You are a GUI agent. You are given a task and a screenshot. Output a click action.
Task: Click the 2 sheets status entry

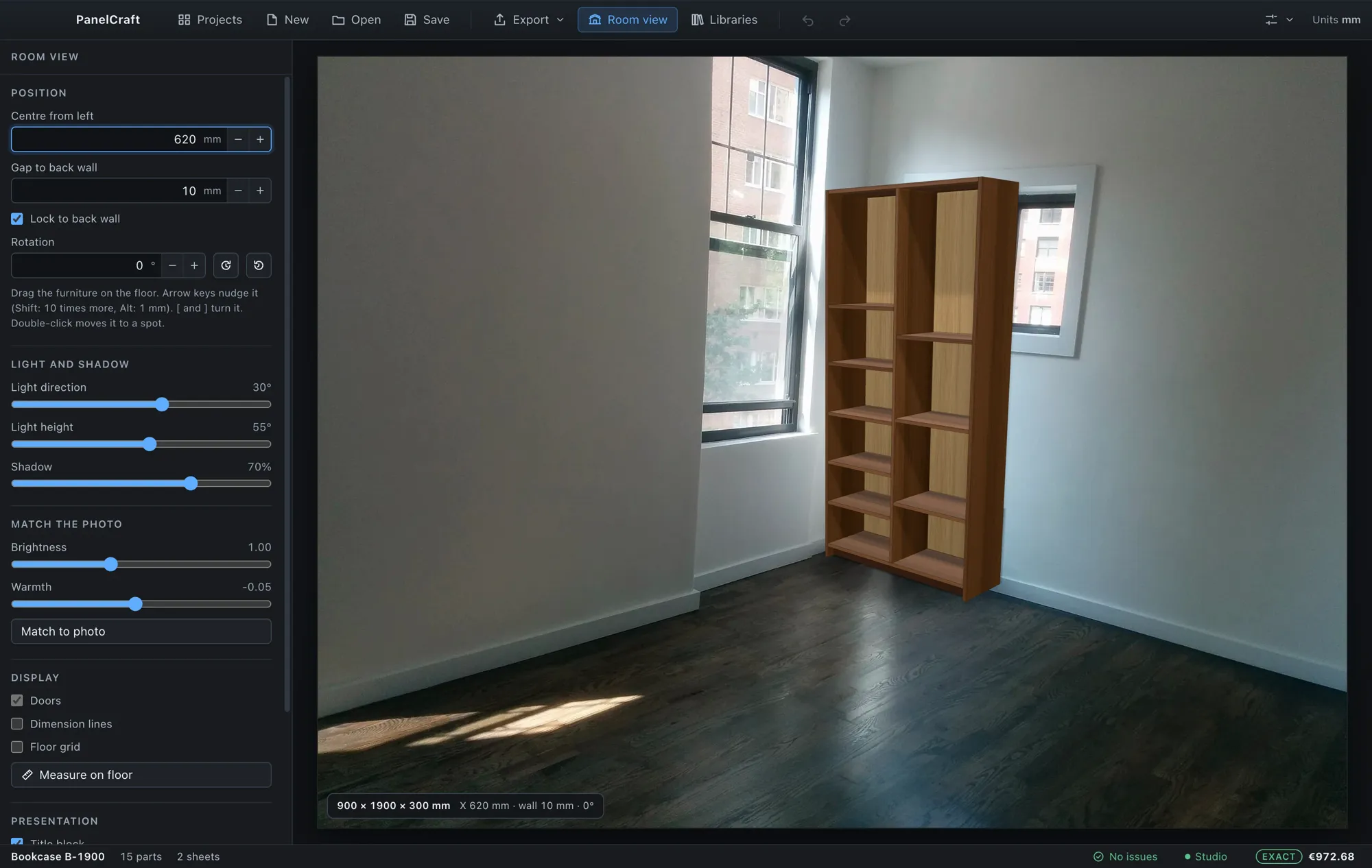tap(198, 856)
